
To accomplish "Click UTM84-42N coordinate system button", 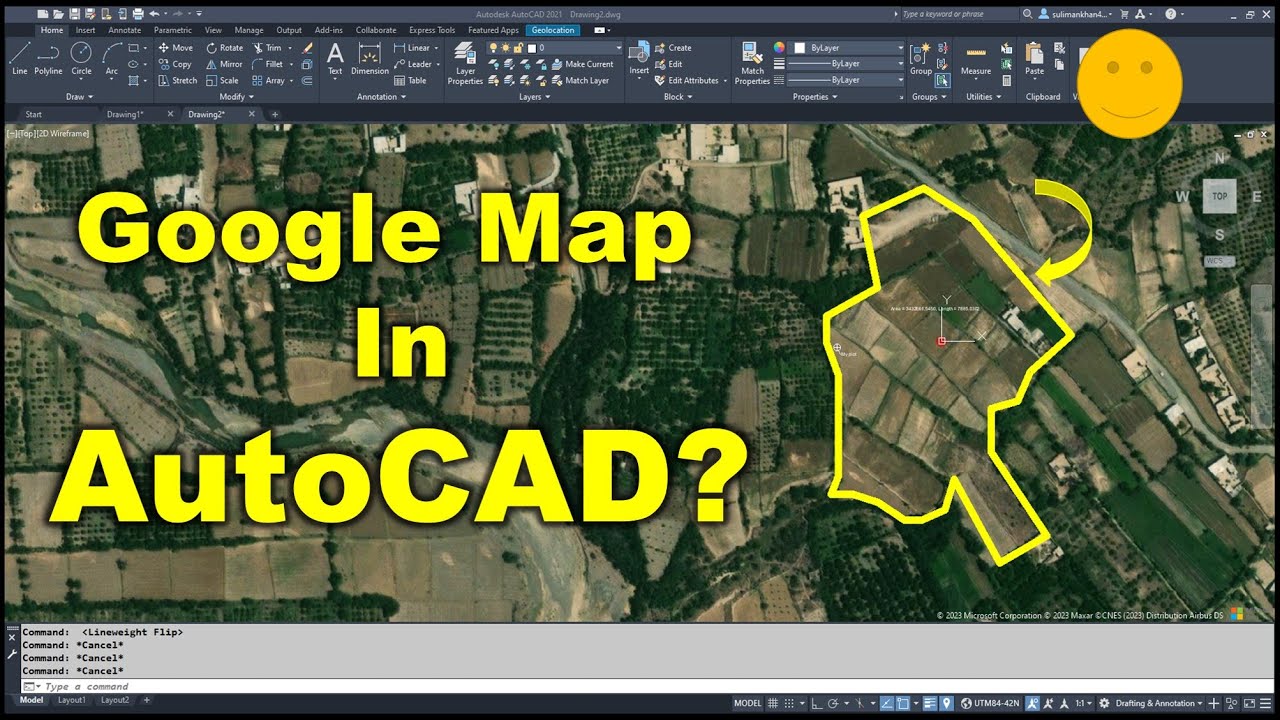I will pyautogui.click(x=990, y=703).
